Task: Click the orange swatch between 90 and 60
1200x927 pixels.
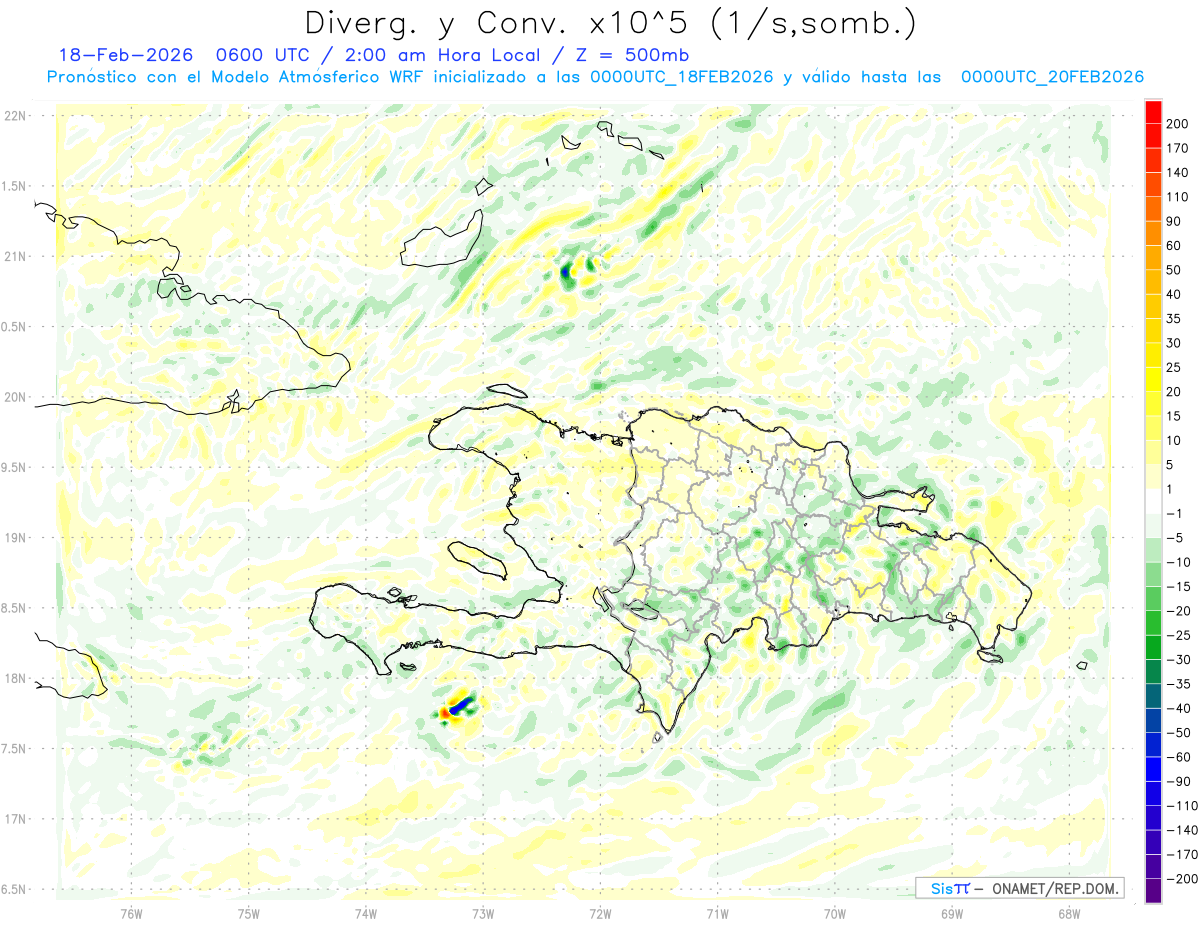Action: [1153, 234]
